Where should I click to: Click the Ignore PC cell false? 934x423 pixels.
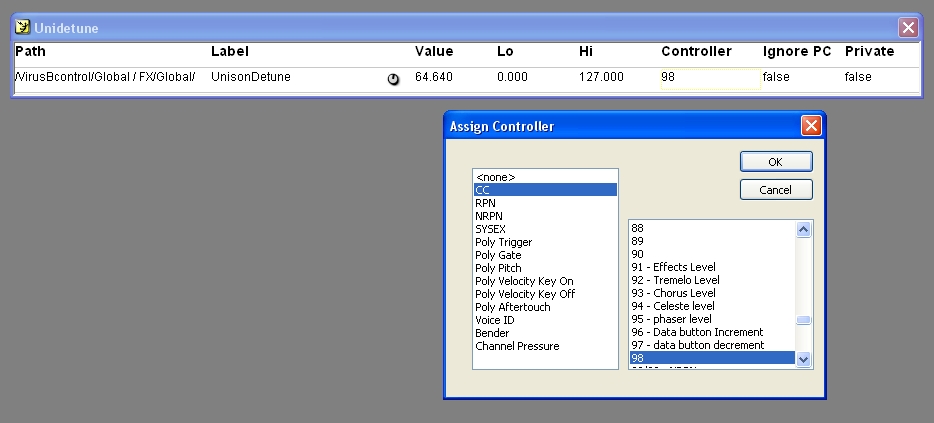click(776, 77)
